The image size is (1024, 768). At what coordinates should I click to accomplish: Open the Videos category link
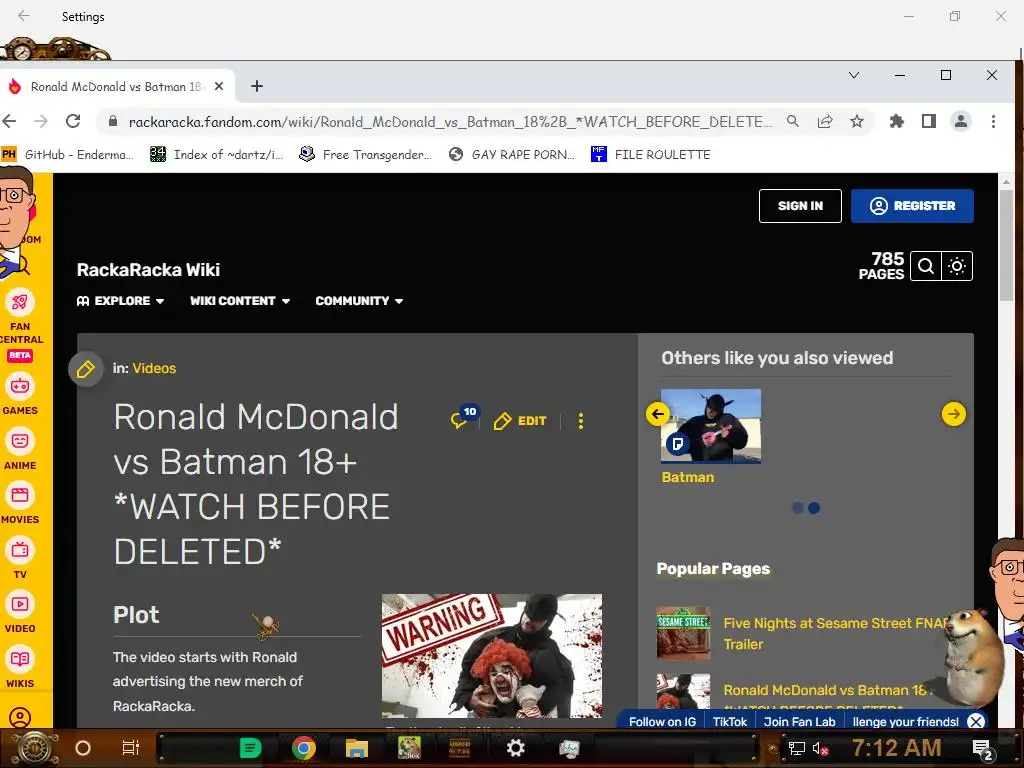click(x=154, y=368)
